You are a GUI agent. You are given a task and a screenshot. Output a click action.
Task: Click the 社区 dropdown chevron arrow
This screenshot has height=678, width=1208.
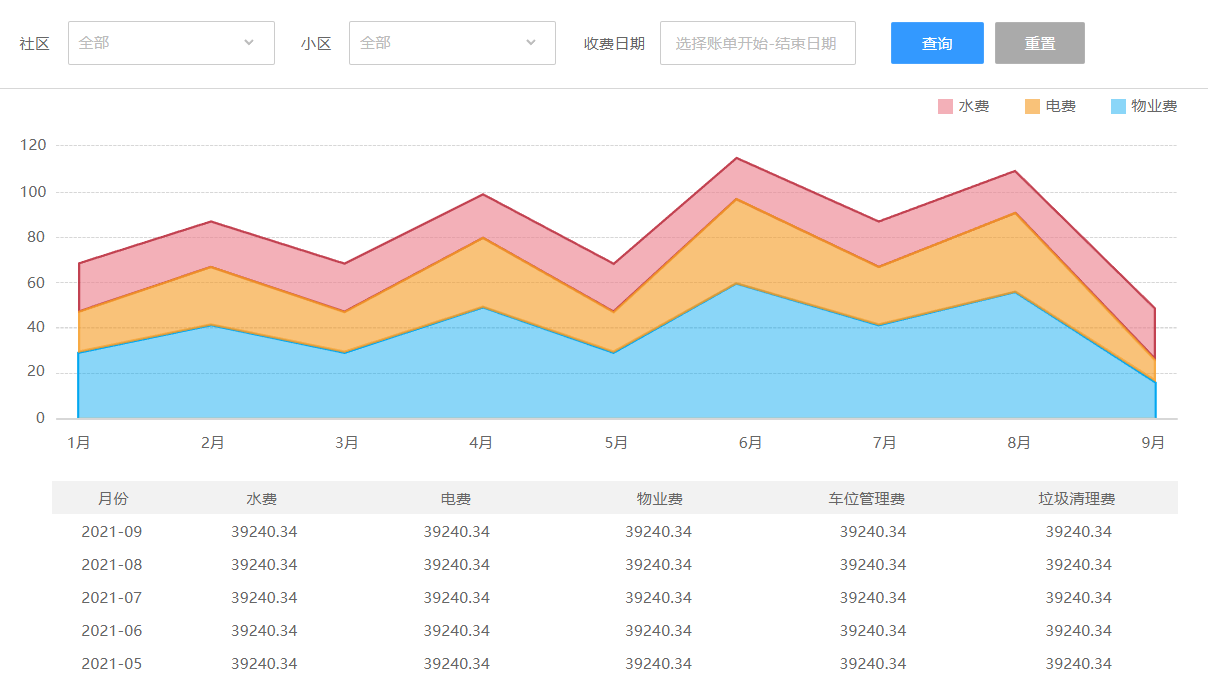249,43
